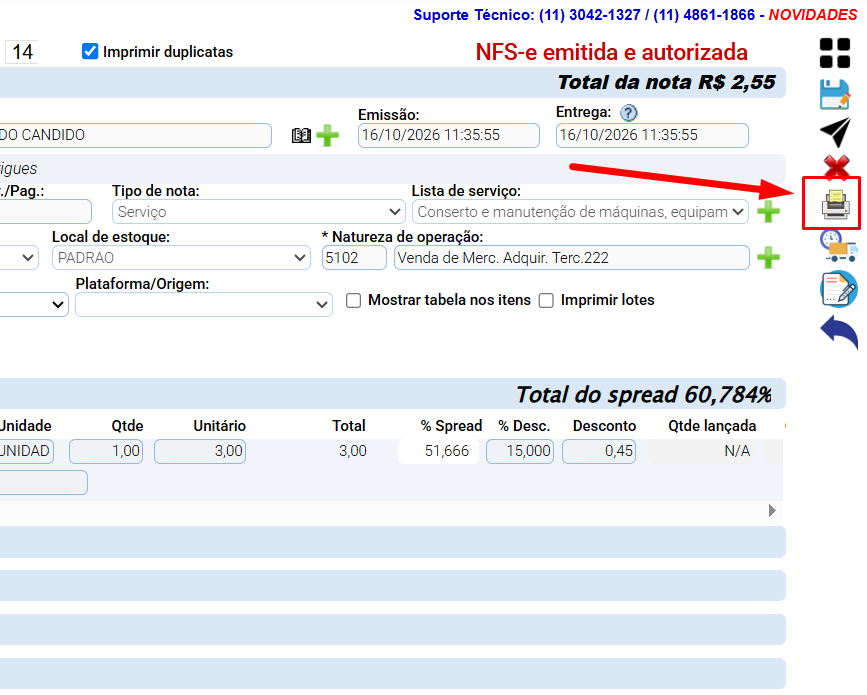Image resolution: width=867 pixels, height=695 pixels.
Task: Click the number field showing 14
Action: coord(22,52)
